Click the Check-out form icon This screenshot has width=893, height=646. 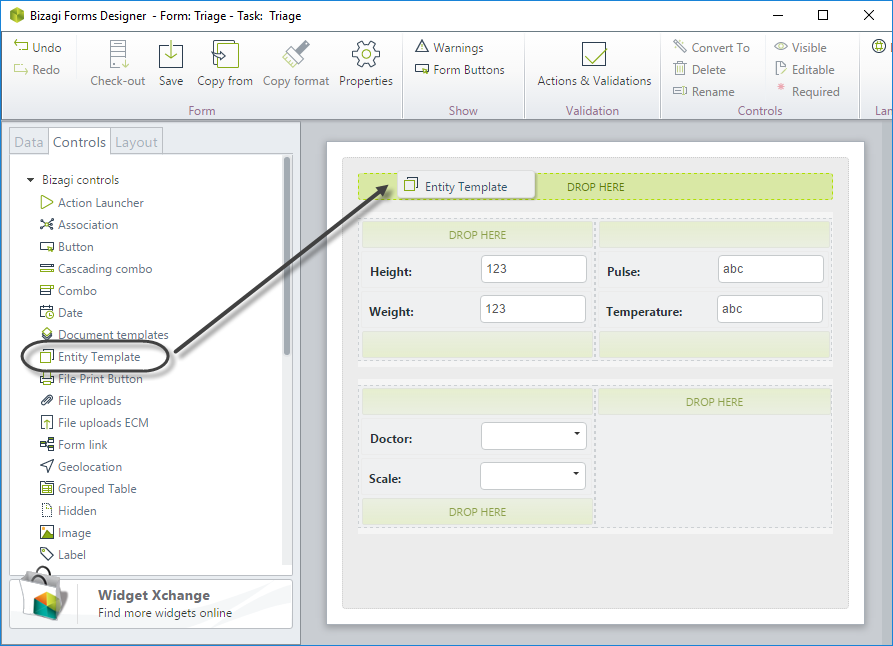tap(118, 55)
